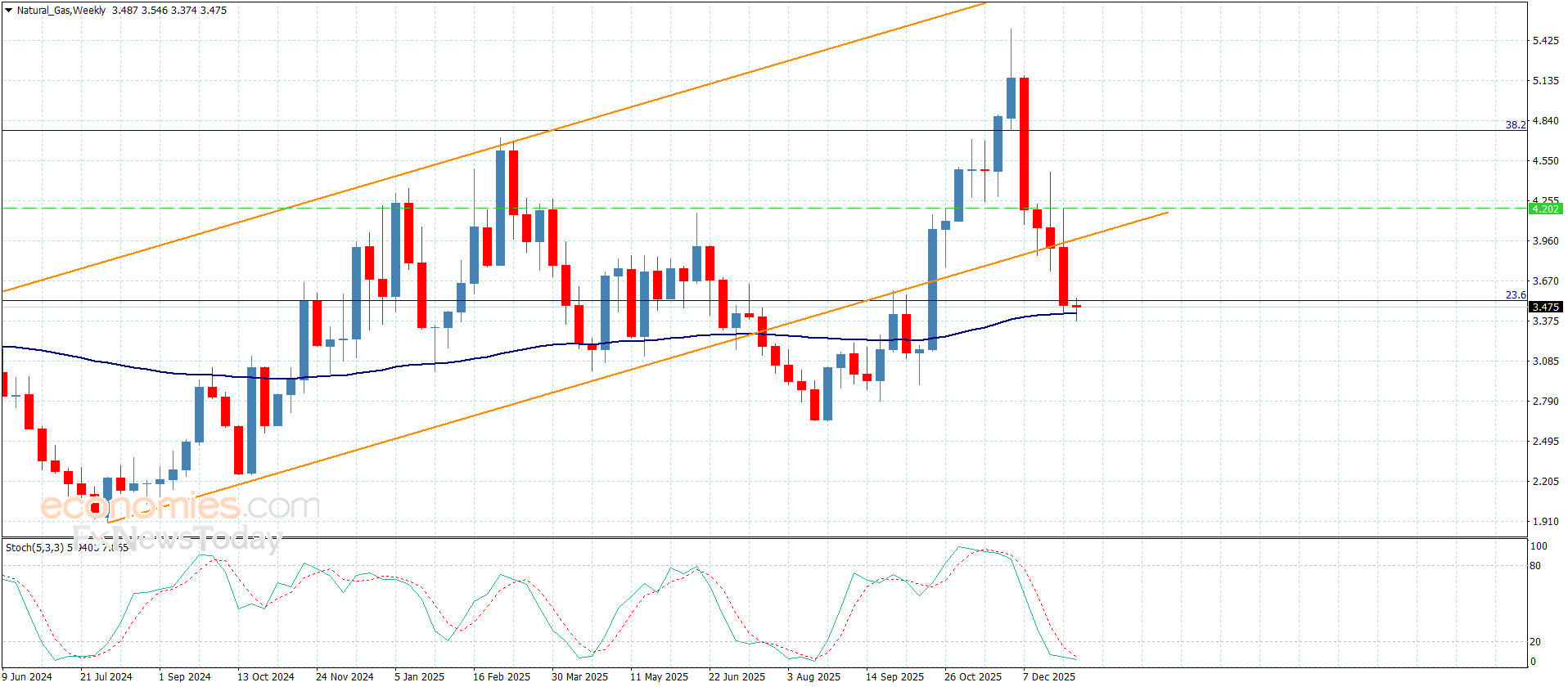Click the green dashed horizontal line at 4.202
Viewport: 1568px width, 687px height.
pos(764,209)
